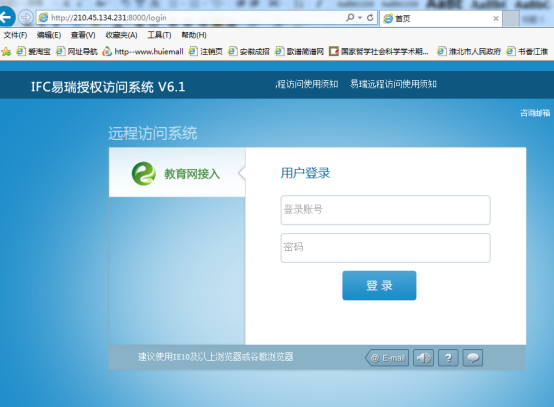Viewport: 554px width, 407px height.
Task: Click the refresh icon in address bar
Action: click(370, 17)
